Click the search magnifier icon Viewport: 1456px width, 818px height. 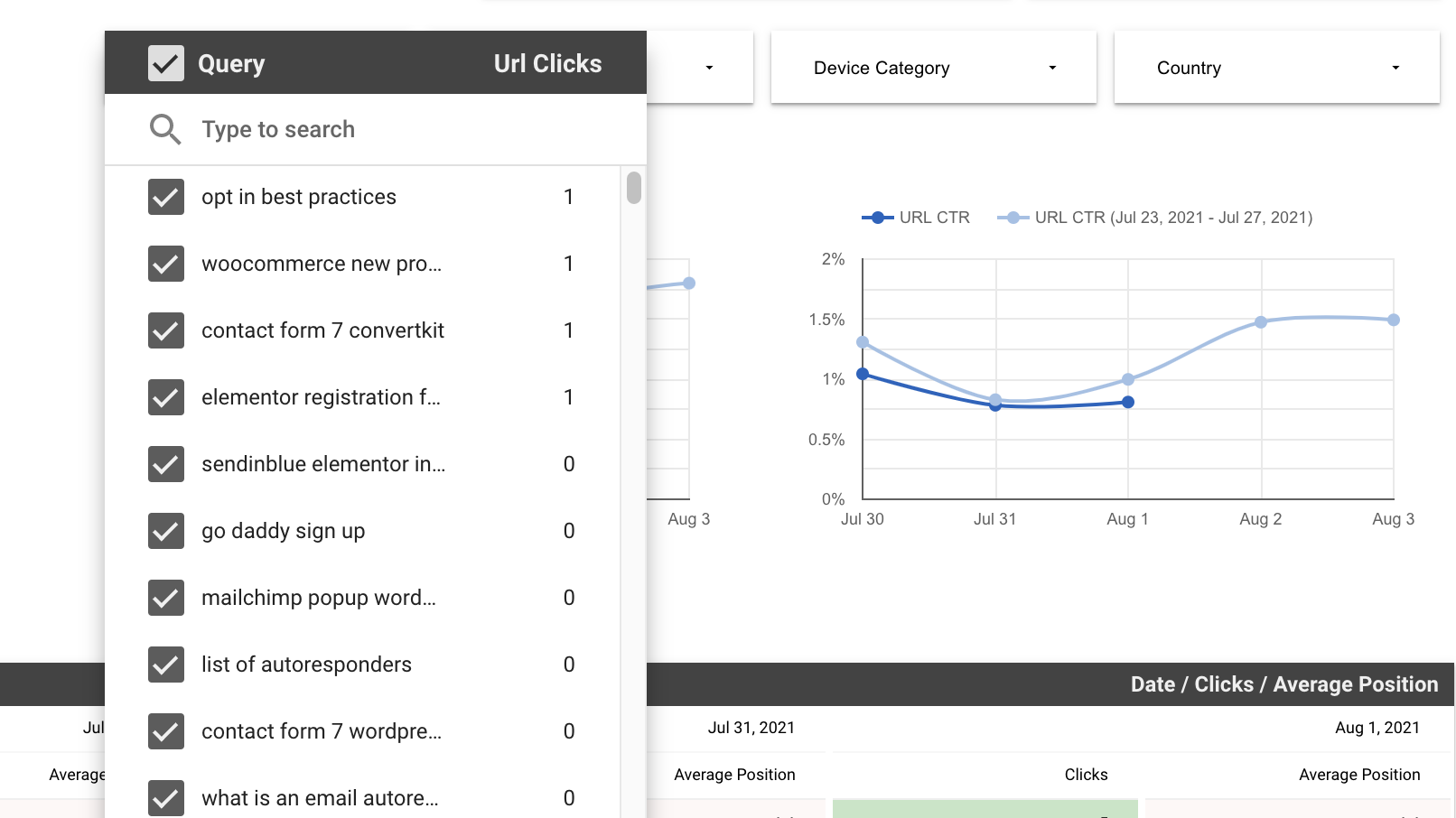(165, 129)
